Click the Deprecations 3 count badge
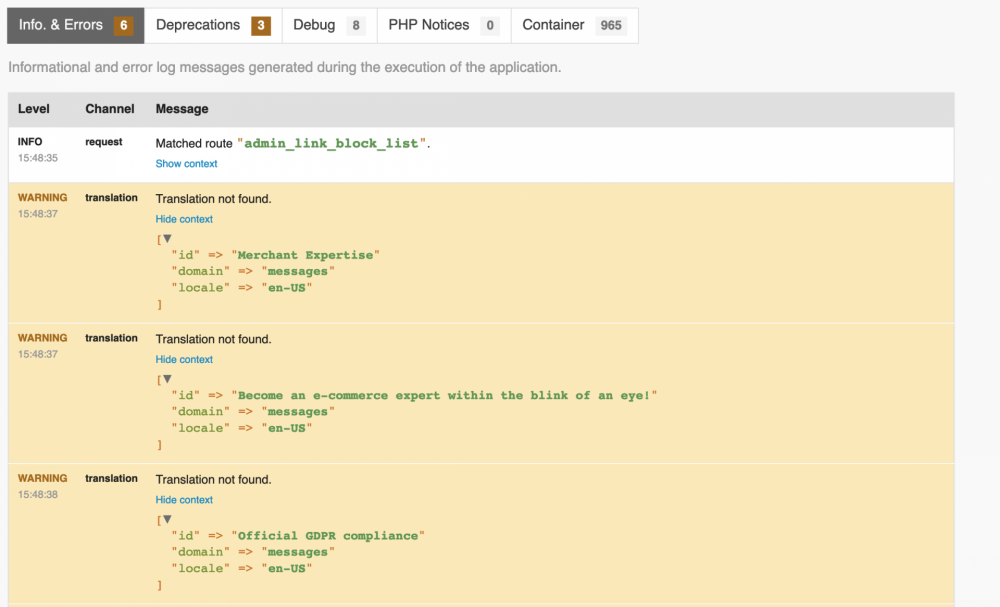1000x607 pixels. coord(260,26)
